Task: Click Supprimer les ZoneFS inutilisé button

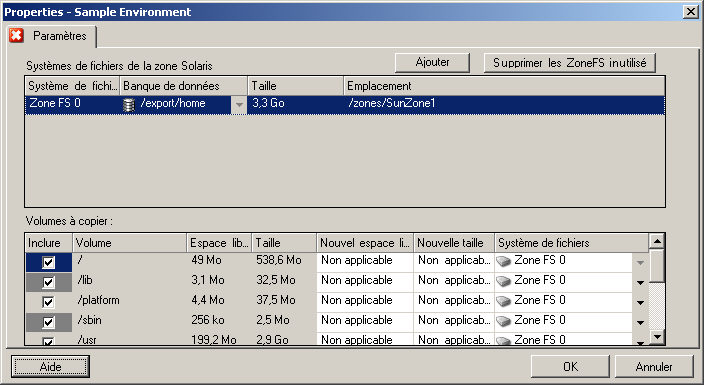Action: click(569, 62)
